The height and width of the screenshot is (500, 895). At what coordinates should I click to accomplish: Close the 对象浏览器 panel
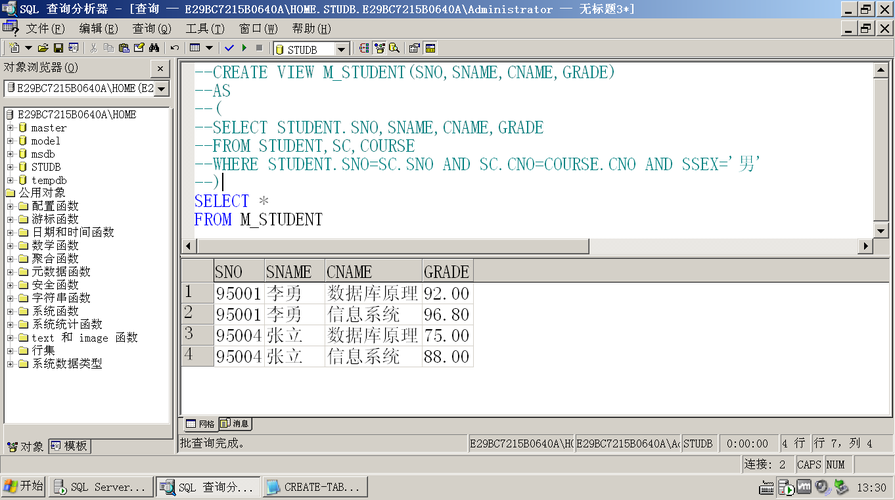click(160, 68)
